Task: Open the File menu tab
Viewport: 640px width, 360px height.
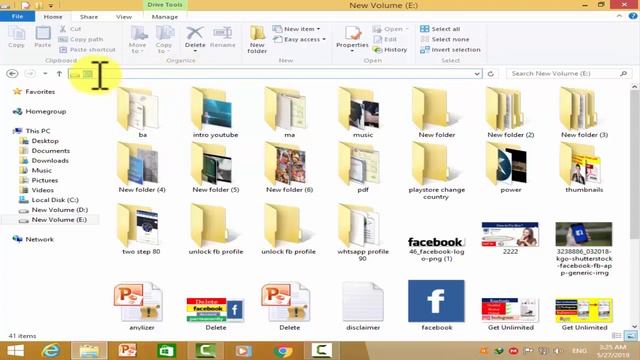Action: tap(18, 16)
